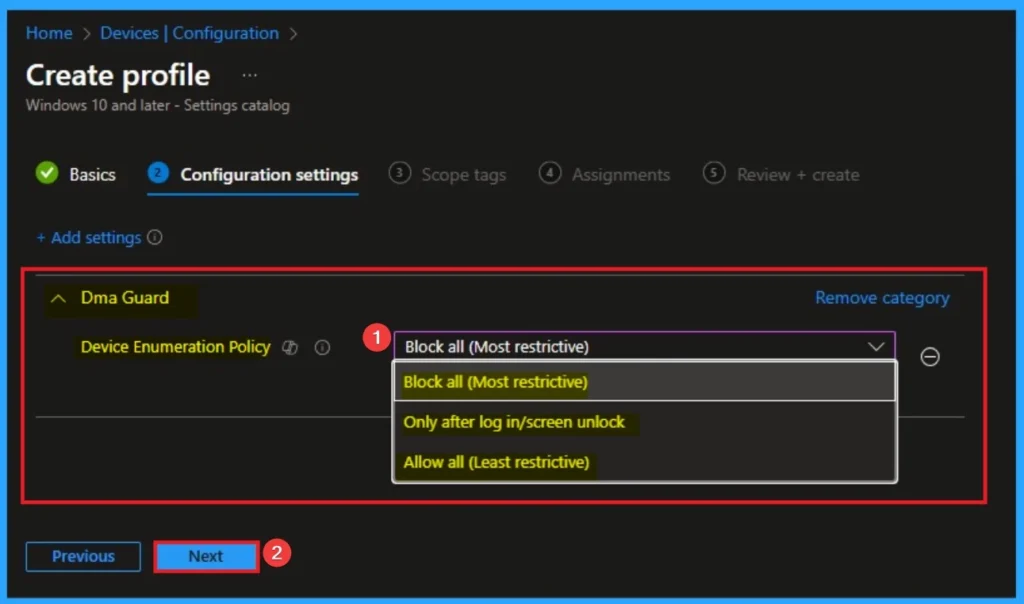
Task: Open the Device Enumeration Policy dropdown
Action: click(x=644, y=347)
